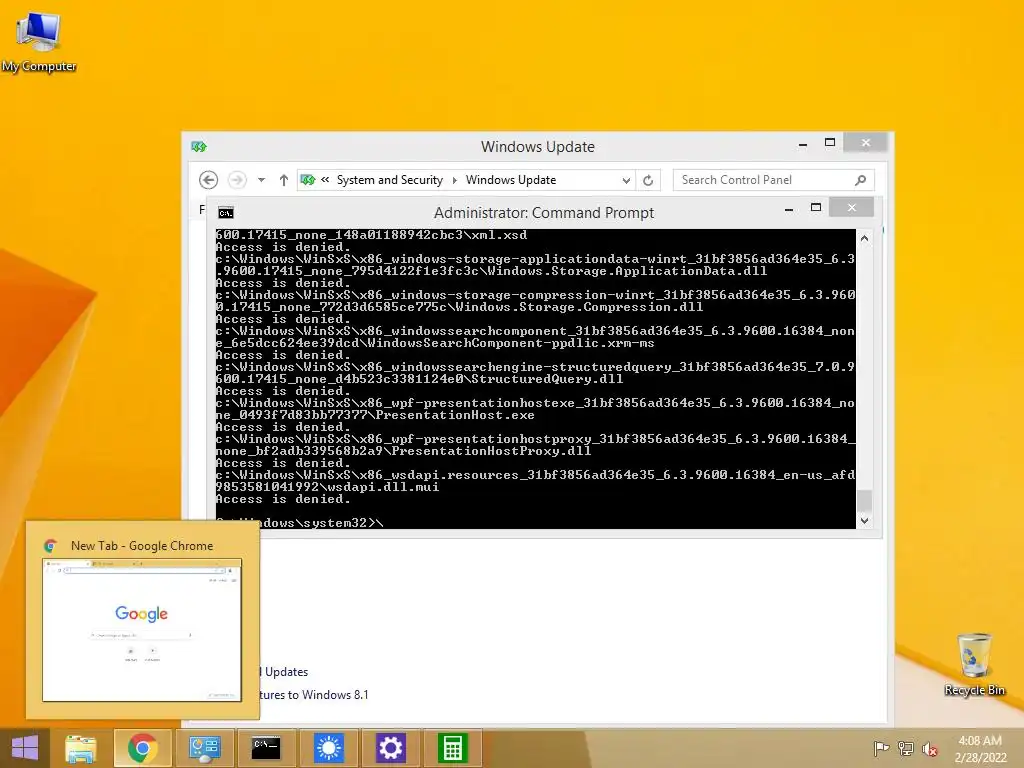Screen dimensions: 1024x768
Task: Minimize the Windows Update window
Action: tap(803, 144)
